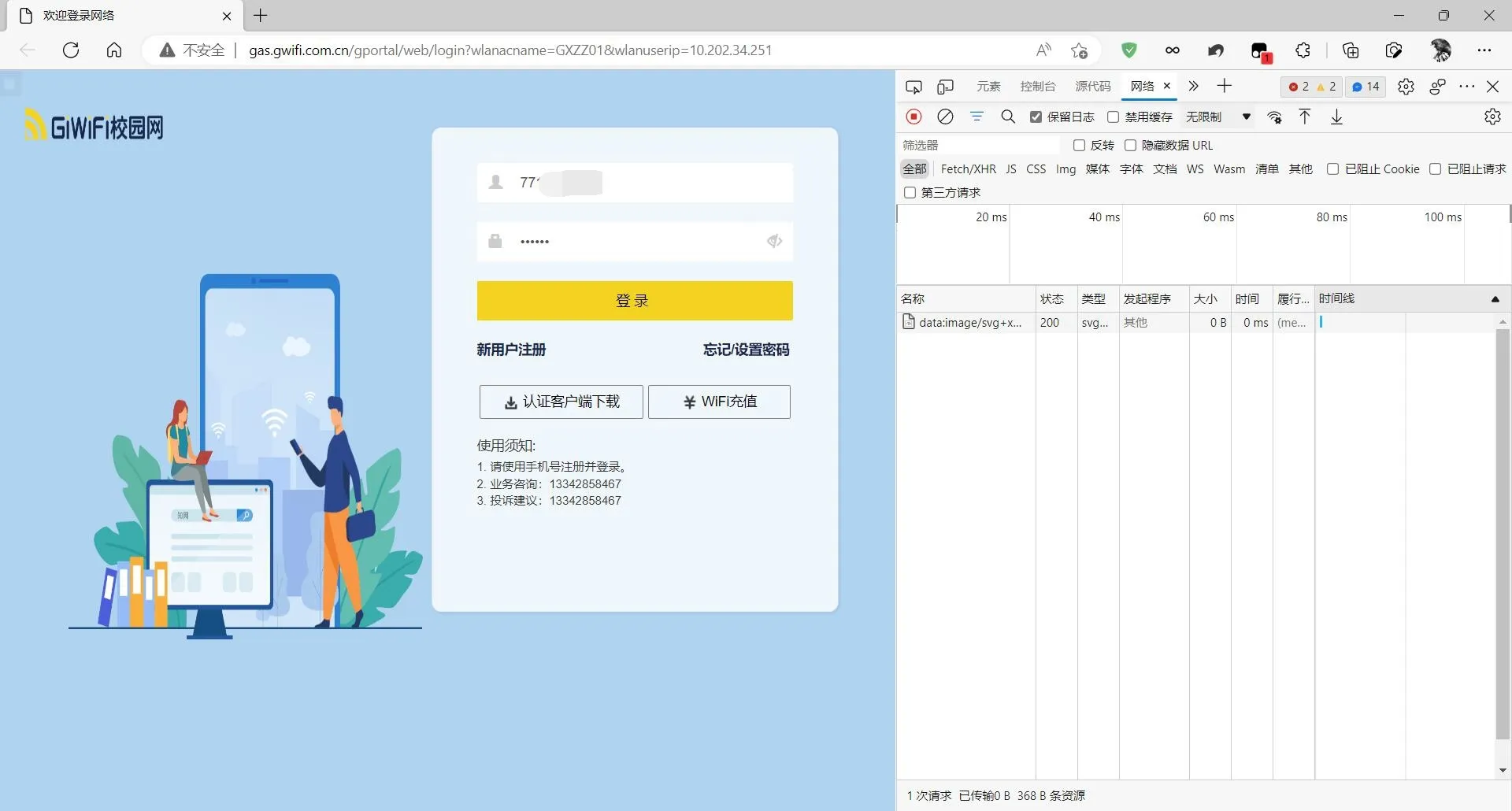Screen dimensions: 1512x811
Task: Uncheck the 保留日志 checkbox
Action: coord(1036,117)
